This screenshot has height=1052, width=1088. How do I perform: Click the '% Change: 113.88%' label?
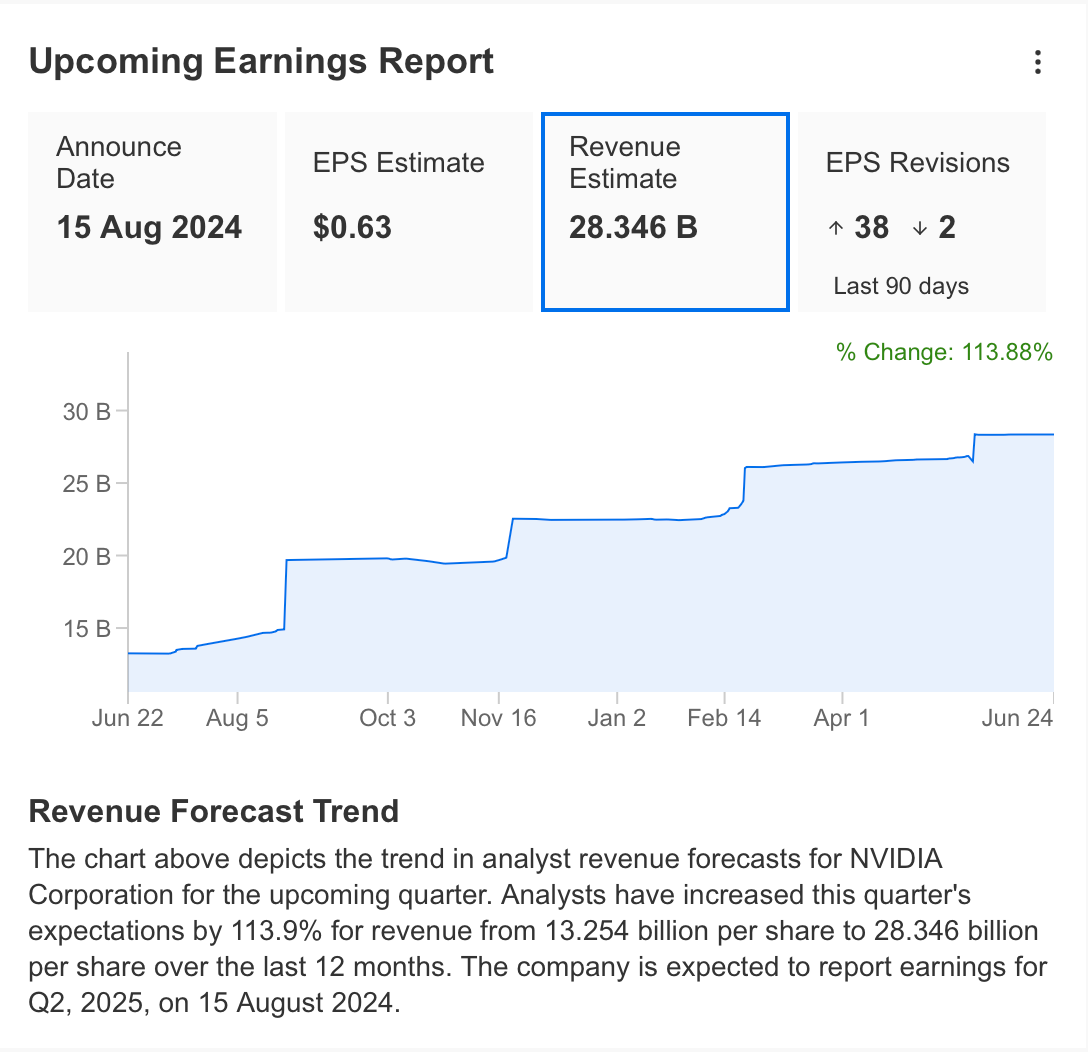(x=944, y=352)
